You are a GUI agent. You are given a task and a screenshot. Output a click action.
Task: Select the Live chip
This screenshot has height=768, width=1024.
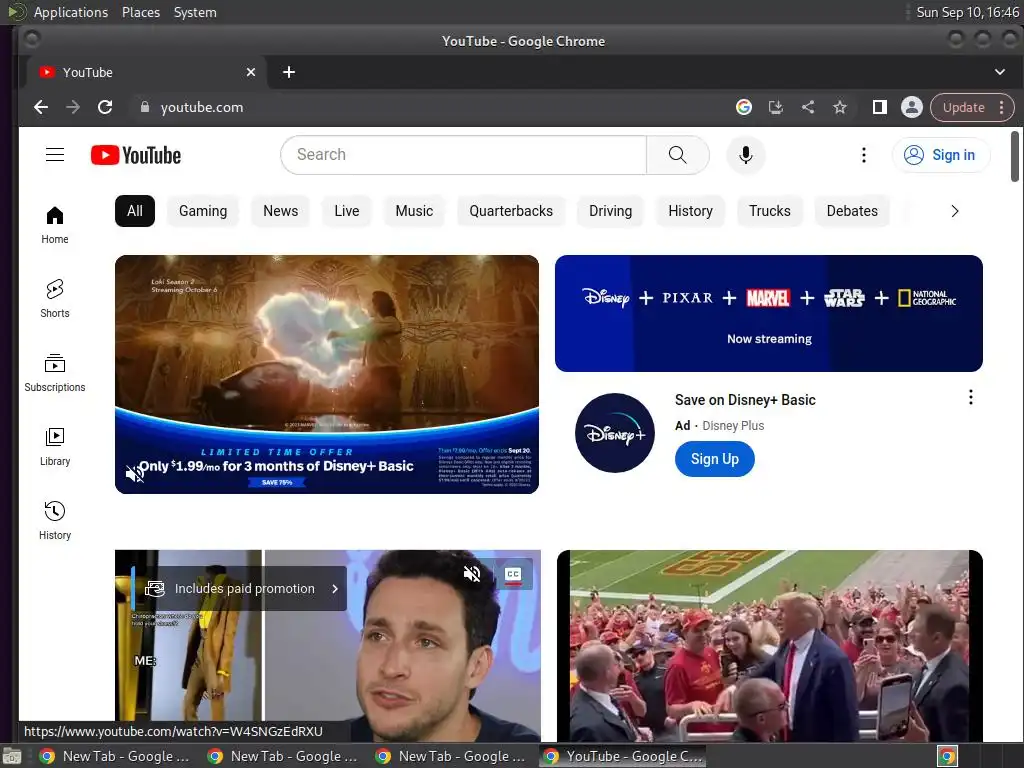pyautogui.click(x=347, y=211)
